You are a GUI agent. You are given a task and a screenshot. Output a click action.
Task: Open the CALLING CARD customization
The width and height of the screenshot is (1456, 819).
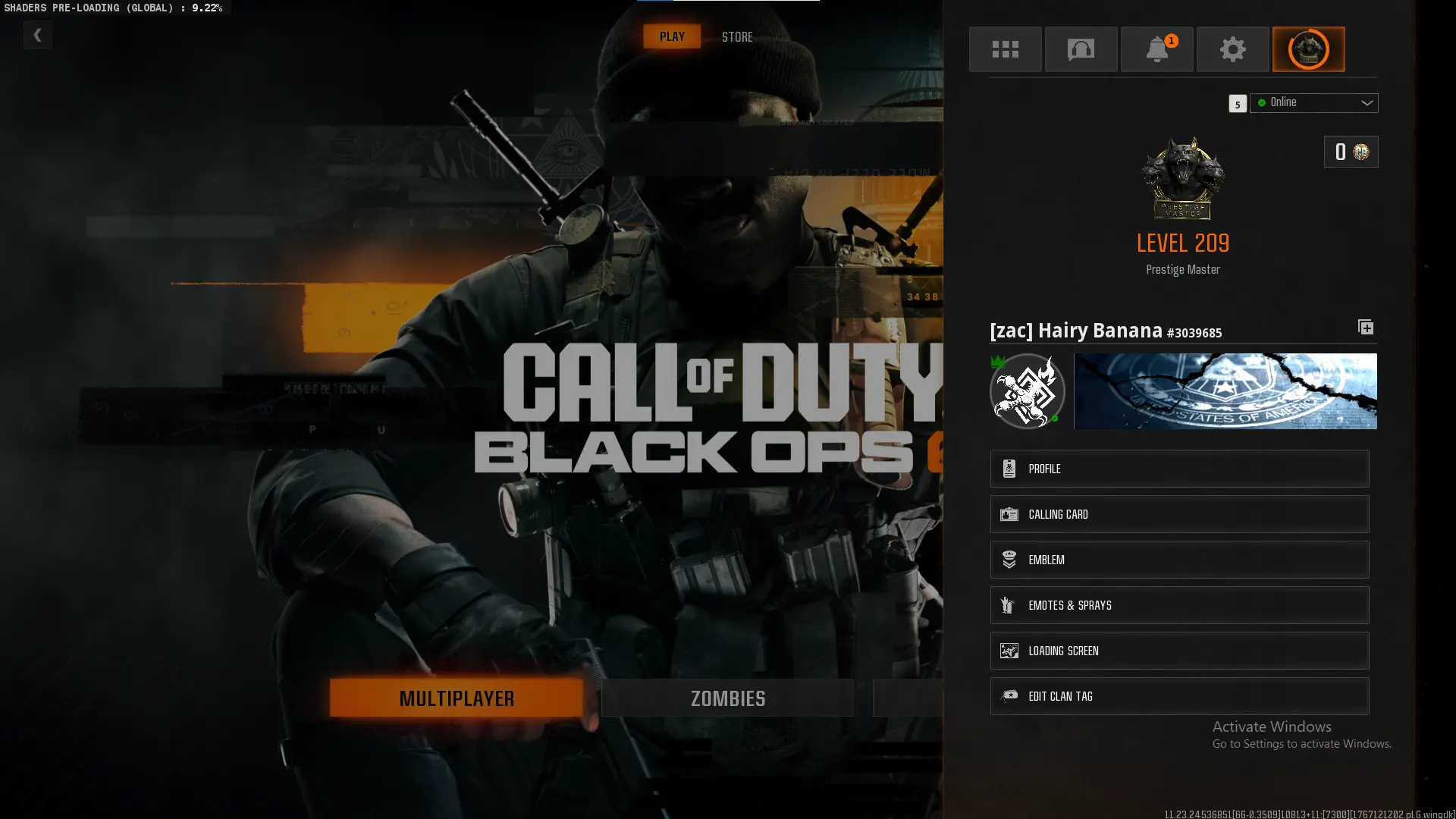coord(1178,514)
